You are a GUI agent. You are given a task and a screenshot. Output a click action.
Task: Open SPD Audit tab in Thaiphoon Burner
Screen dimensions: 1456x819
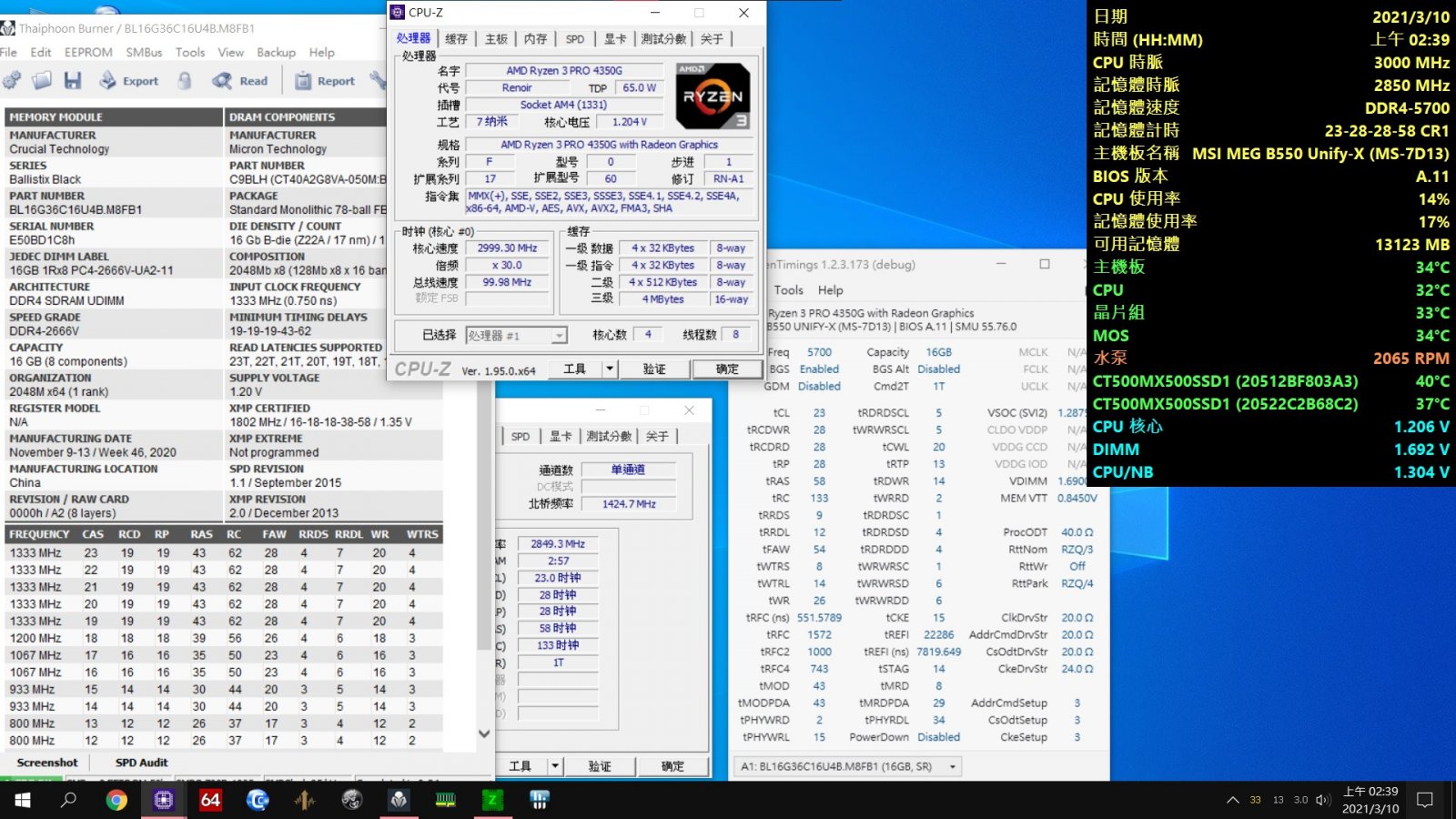click(x=141, y=763)
